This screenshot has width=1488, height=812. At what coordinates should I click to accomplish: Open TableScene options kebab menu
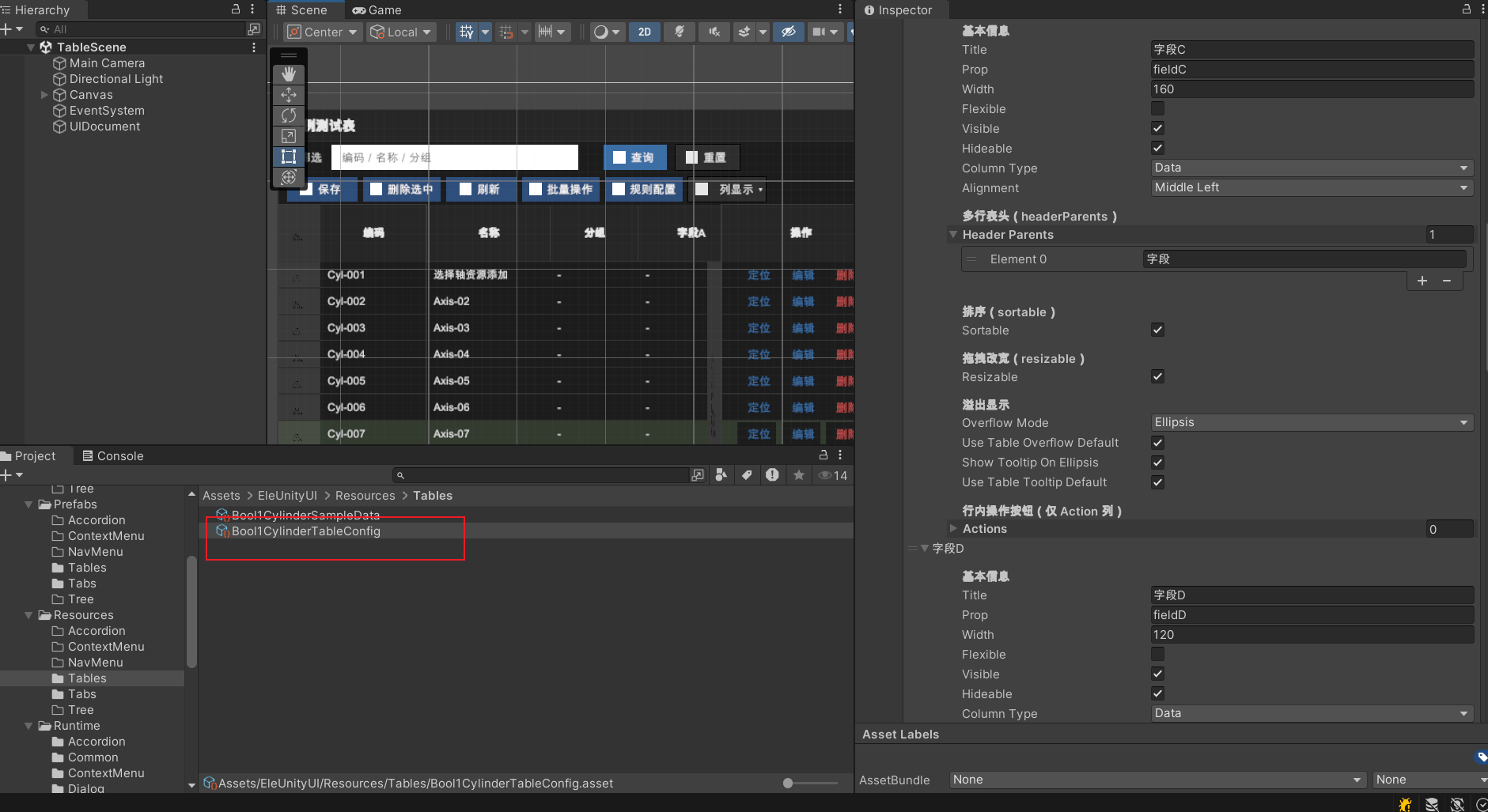pyautogui.click(x=254, y=47)
